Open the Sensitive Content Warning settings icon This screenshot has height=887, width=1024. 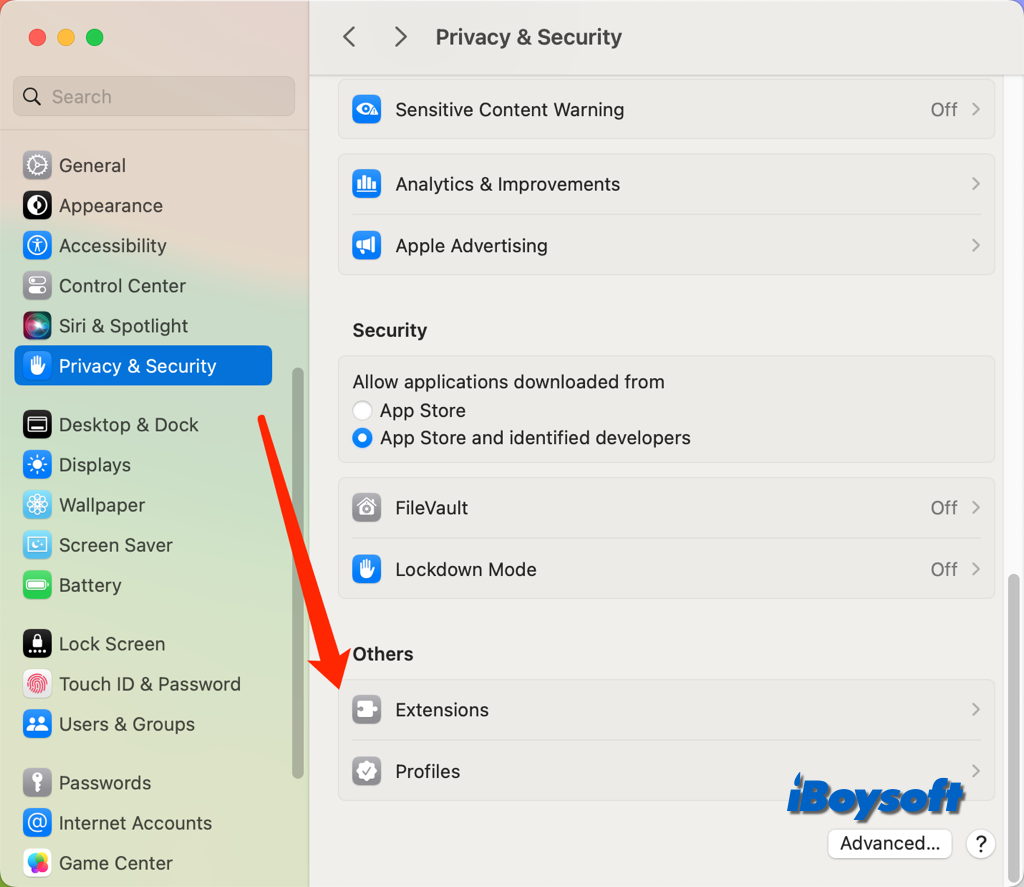coord(367,109)
